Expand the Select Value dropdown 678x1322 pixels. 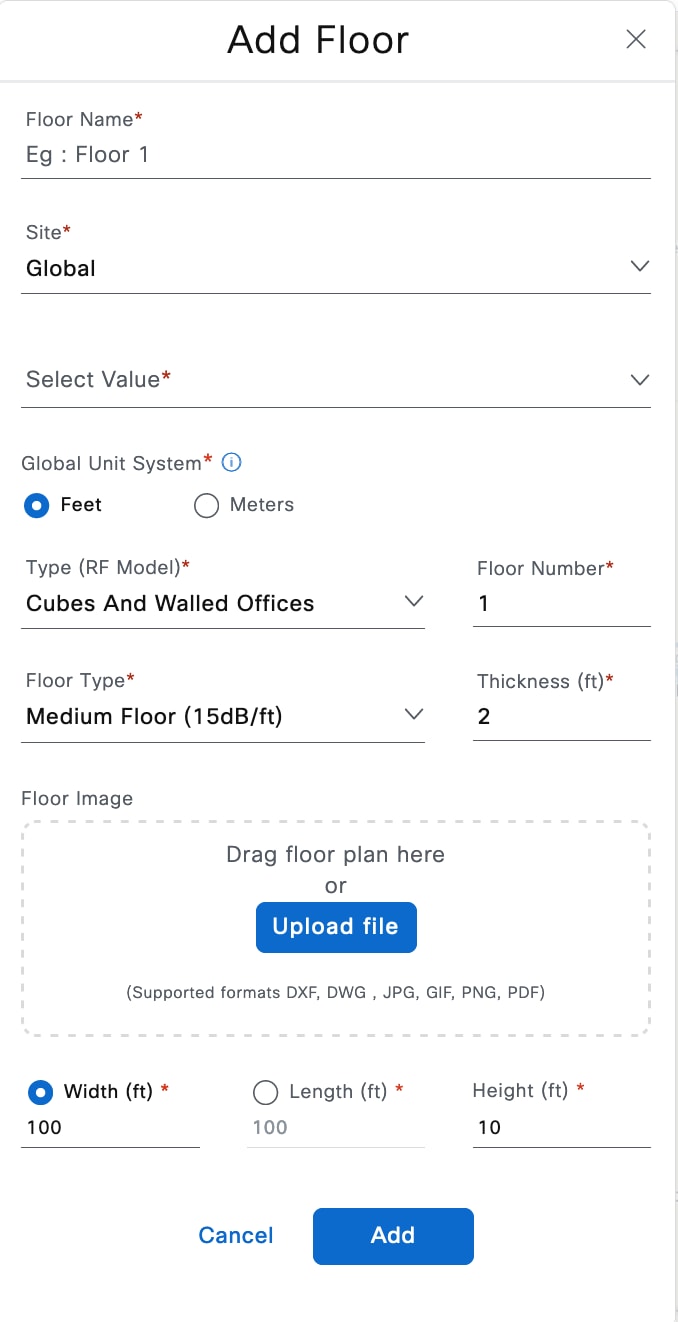coord(335,380)
